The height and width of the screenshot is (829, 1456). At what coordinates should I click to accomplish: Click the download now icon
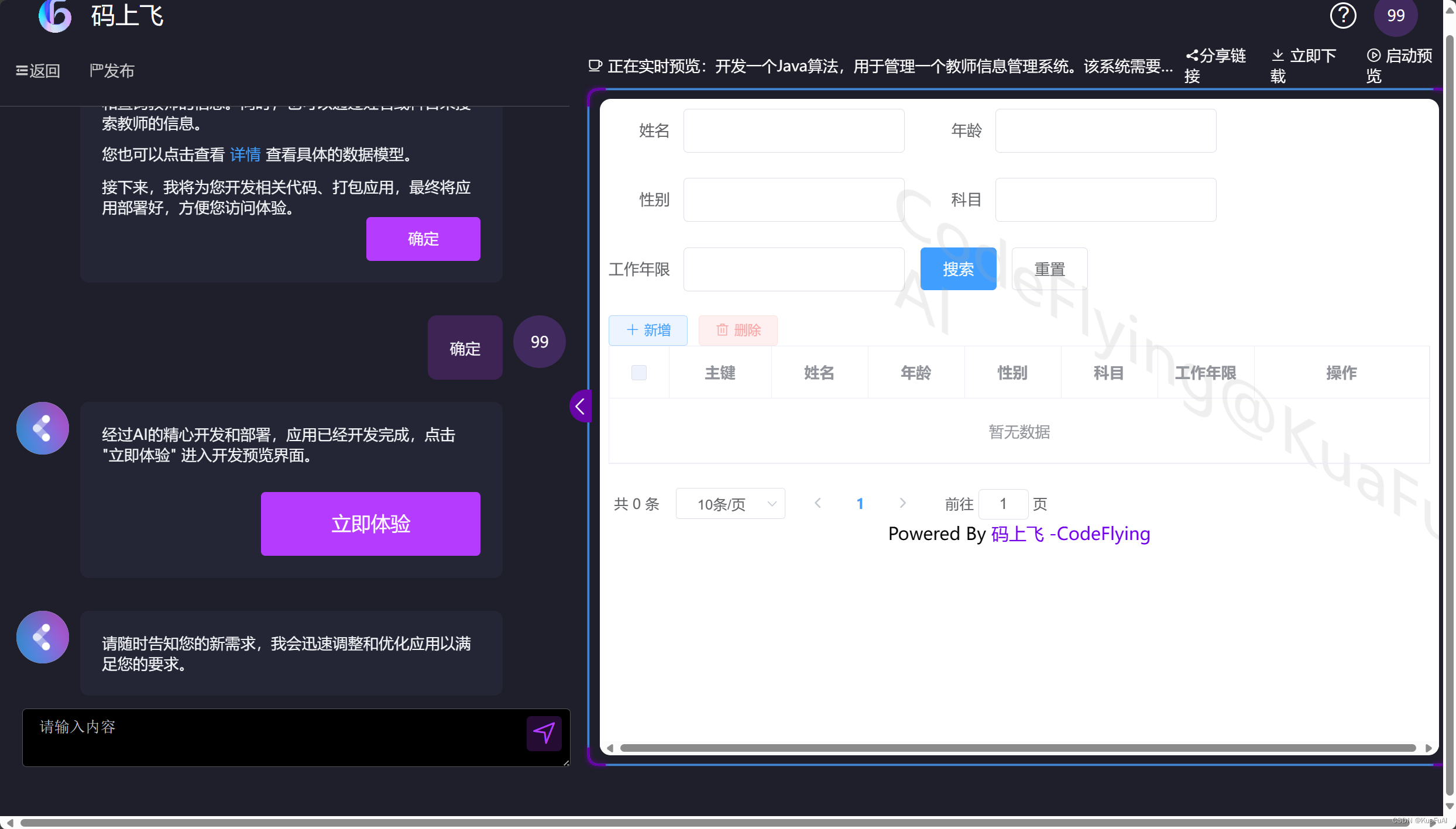[x=1278, y=56]
